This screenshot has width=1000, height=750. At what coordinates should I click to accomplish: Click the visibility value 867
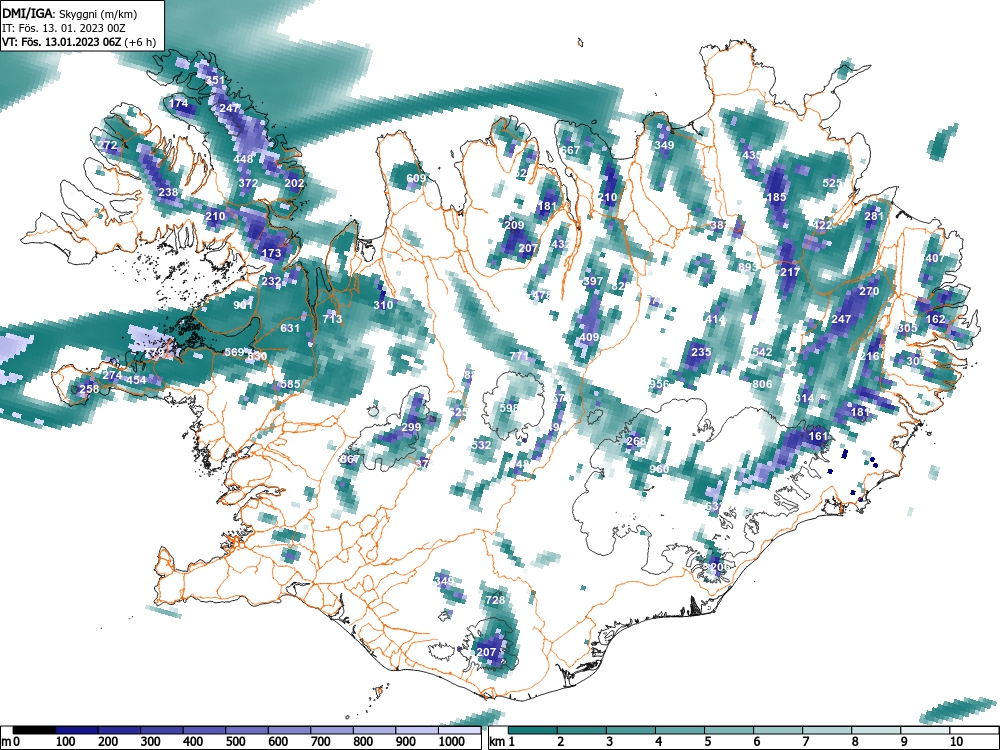coord(349,459)
